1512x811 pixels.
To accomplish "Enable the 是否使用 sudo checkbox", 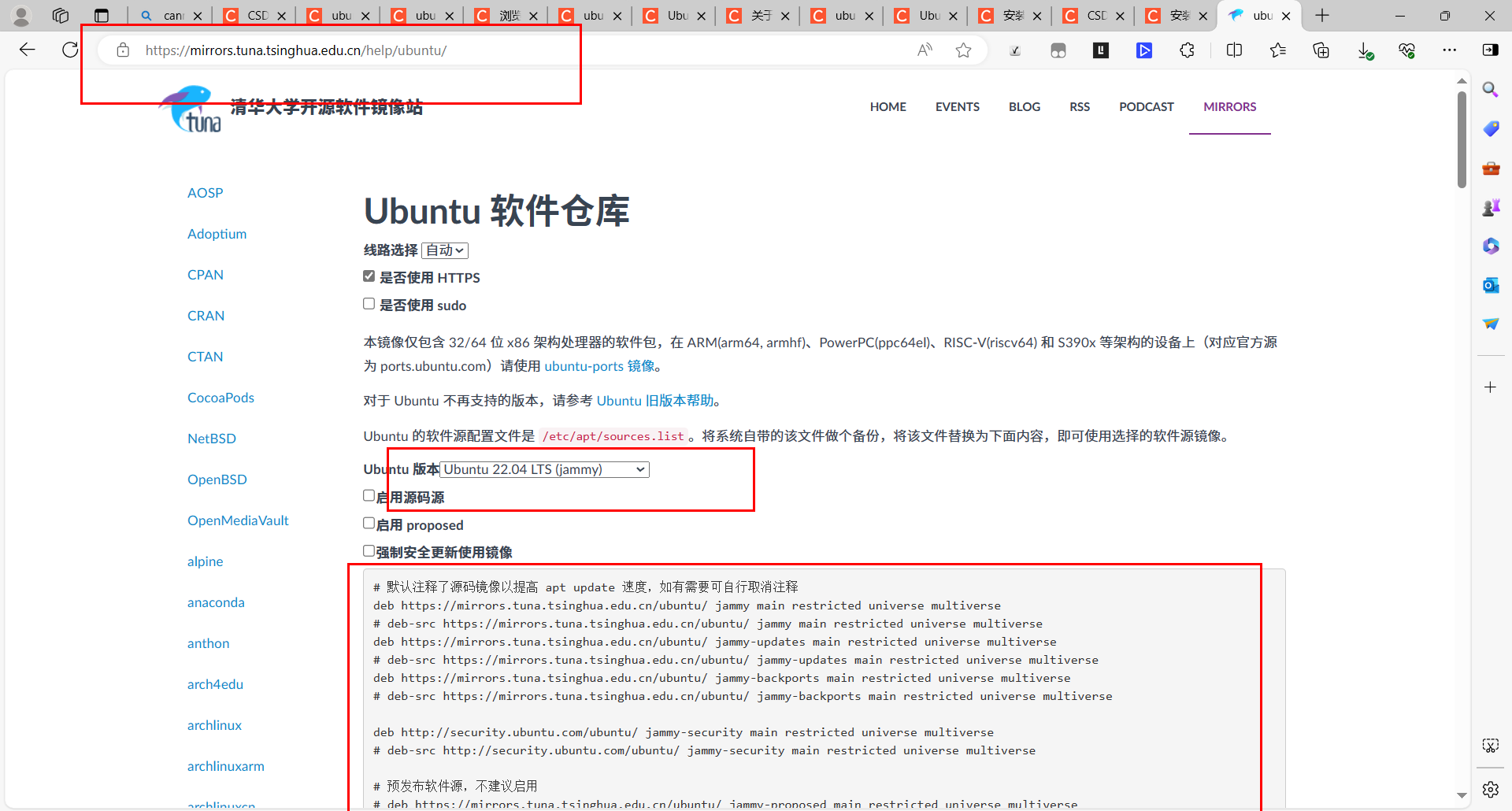I will (369, 304).
